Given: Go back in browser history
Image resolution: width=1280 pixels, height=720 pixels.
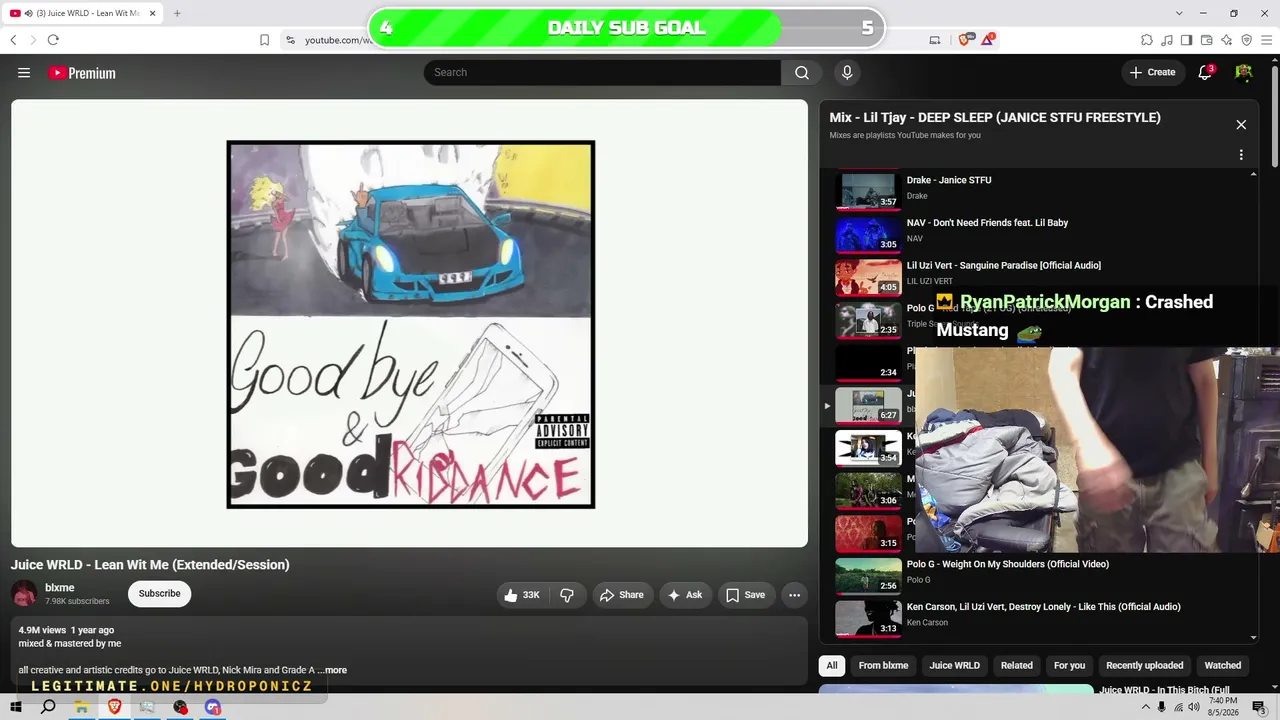Looking at the screenshot, I should (13, 40).
